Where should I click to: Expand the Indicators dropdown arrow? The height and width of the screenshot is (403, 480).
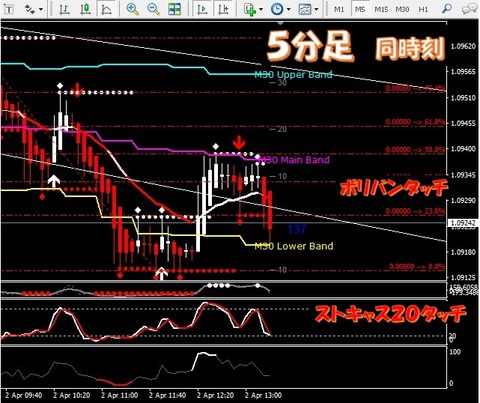tap(261, 9)
